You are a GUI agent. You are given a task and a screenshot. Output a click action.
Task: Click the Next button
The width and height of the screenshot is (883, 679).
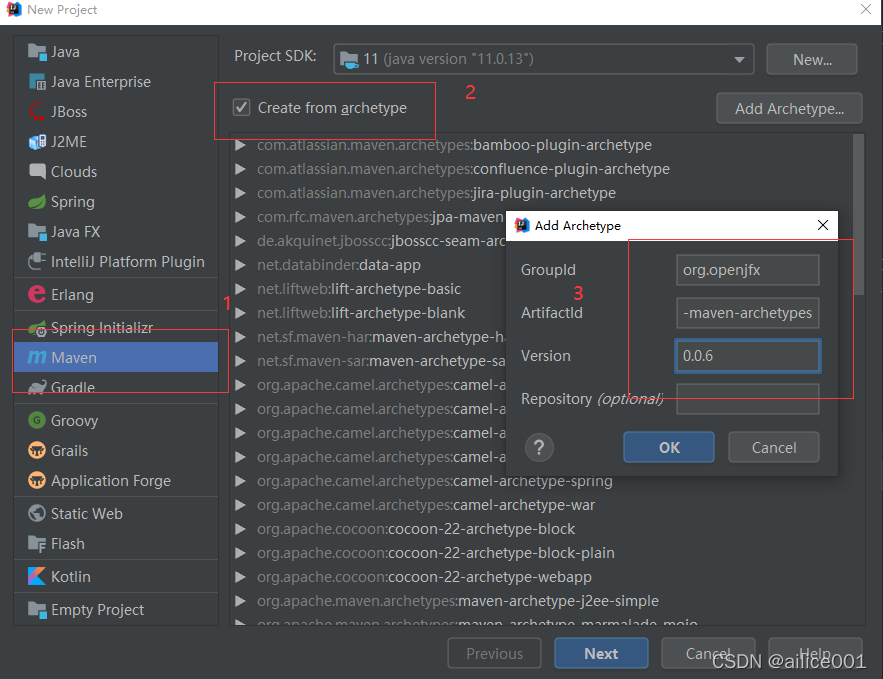pyautogui.click(x=601, y=653)
